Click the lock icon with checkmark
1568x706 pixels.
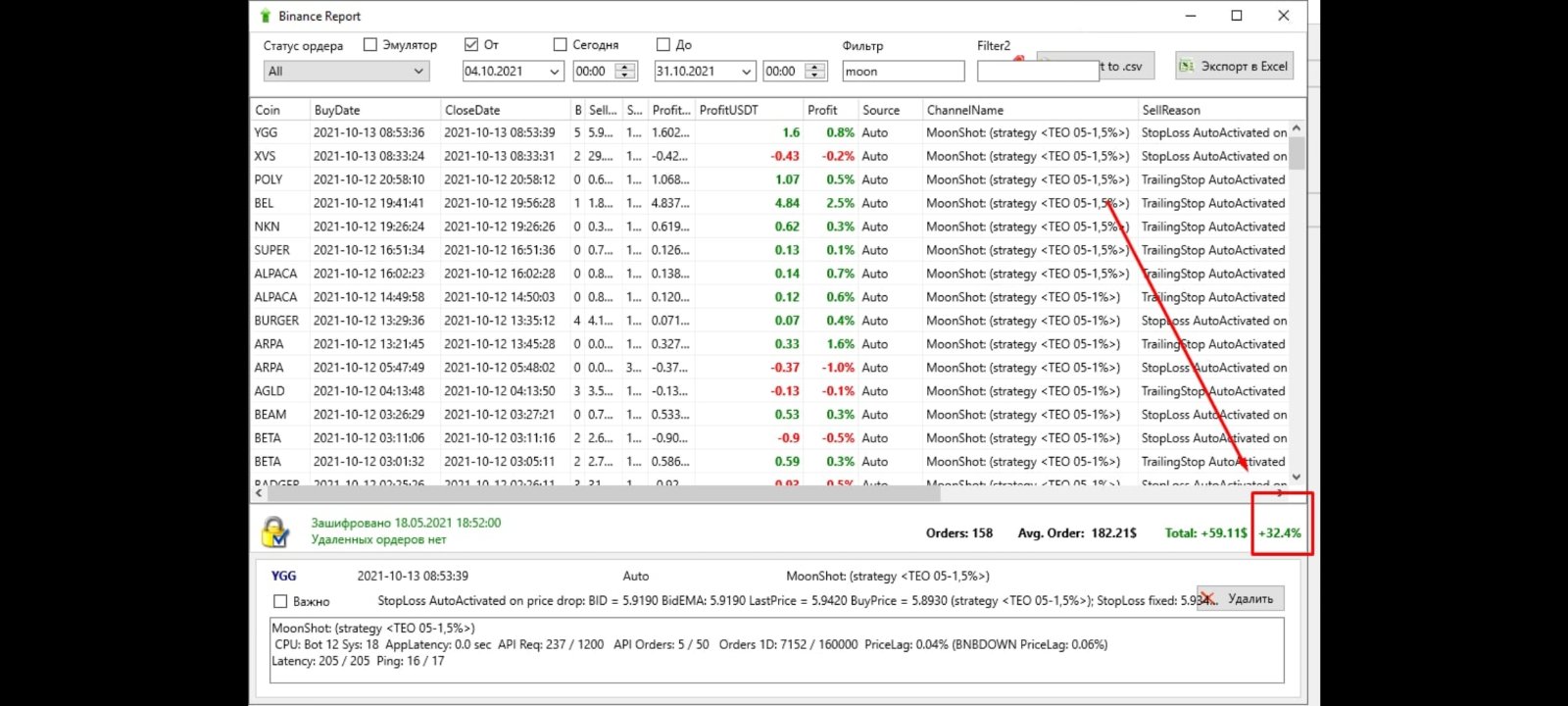[x=275, y=531]
